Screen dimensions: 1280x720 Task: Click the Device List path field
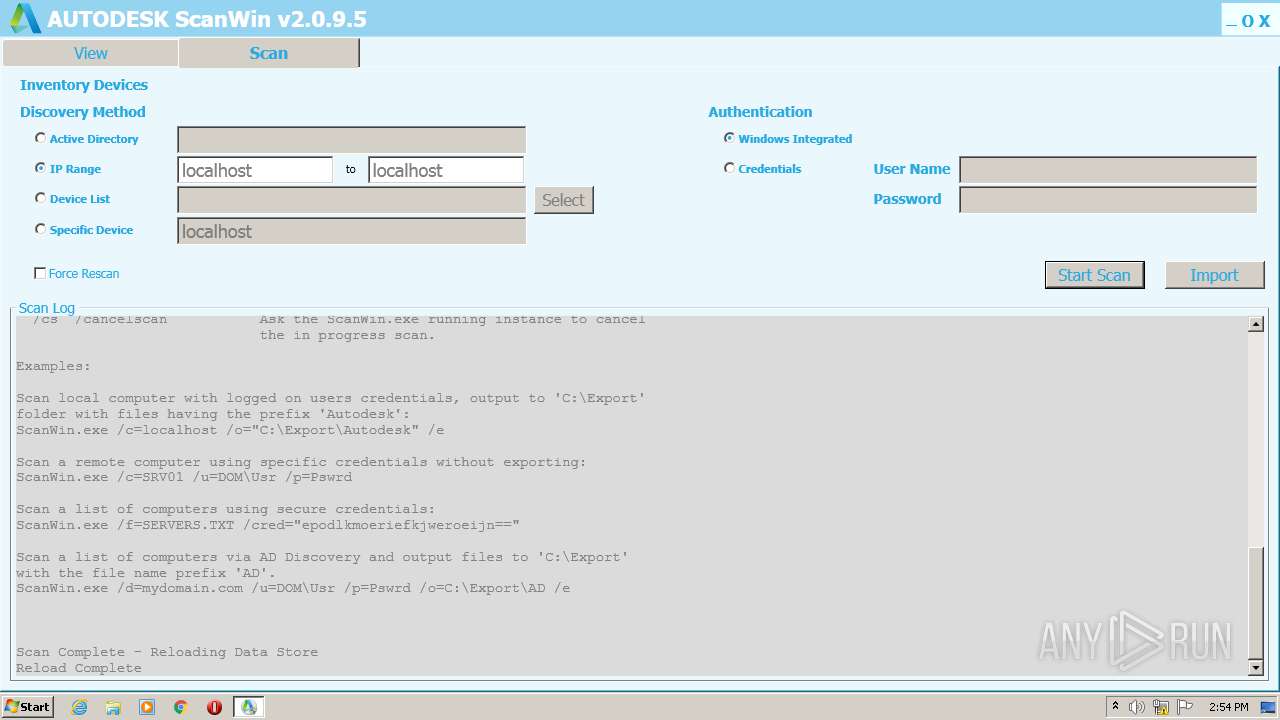pos(352,200)
